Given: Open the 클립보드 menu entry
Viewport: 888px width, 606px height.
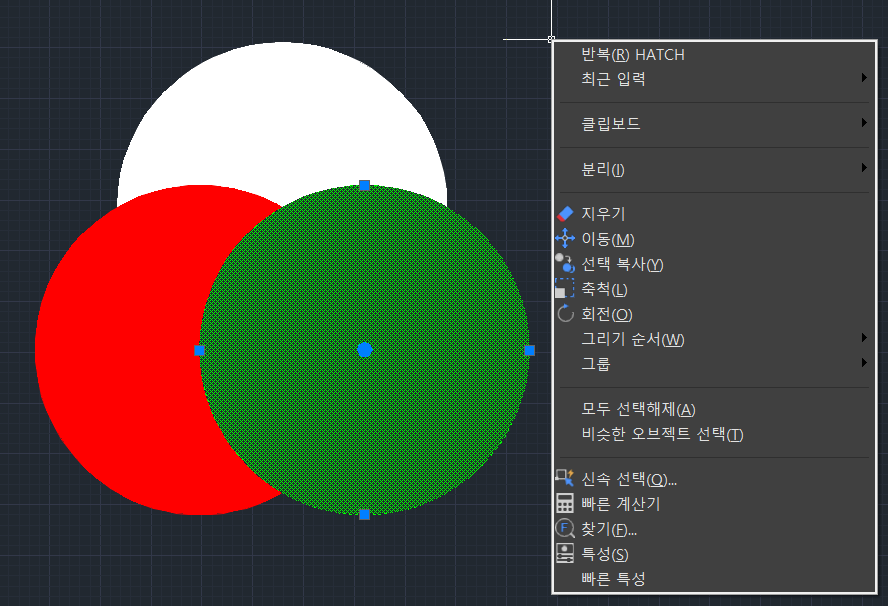Looking at the screenshot, I should (x=714, y=123).
